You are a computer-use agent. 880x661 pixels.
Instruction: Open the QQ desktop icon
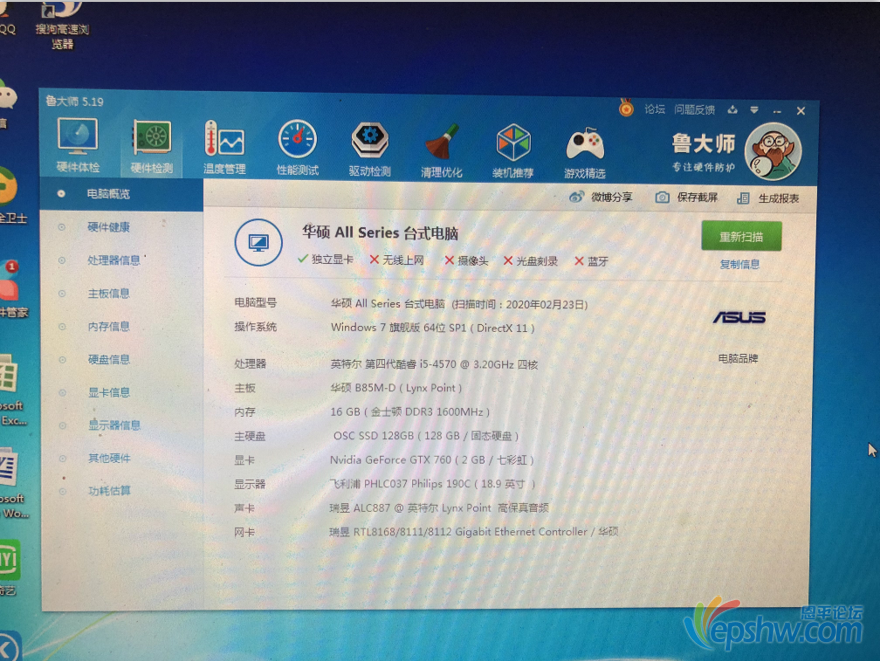click(7, 20)
